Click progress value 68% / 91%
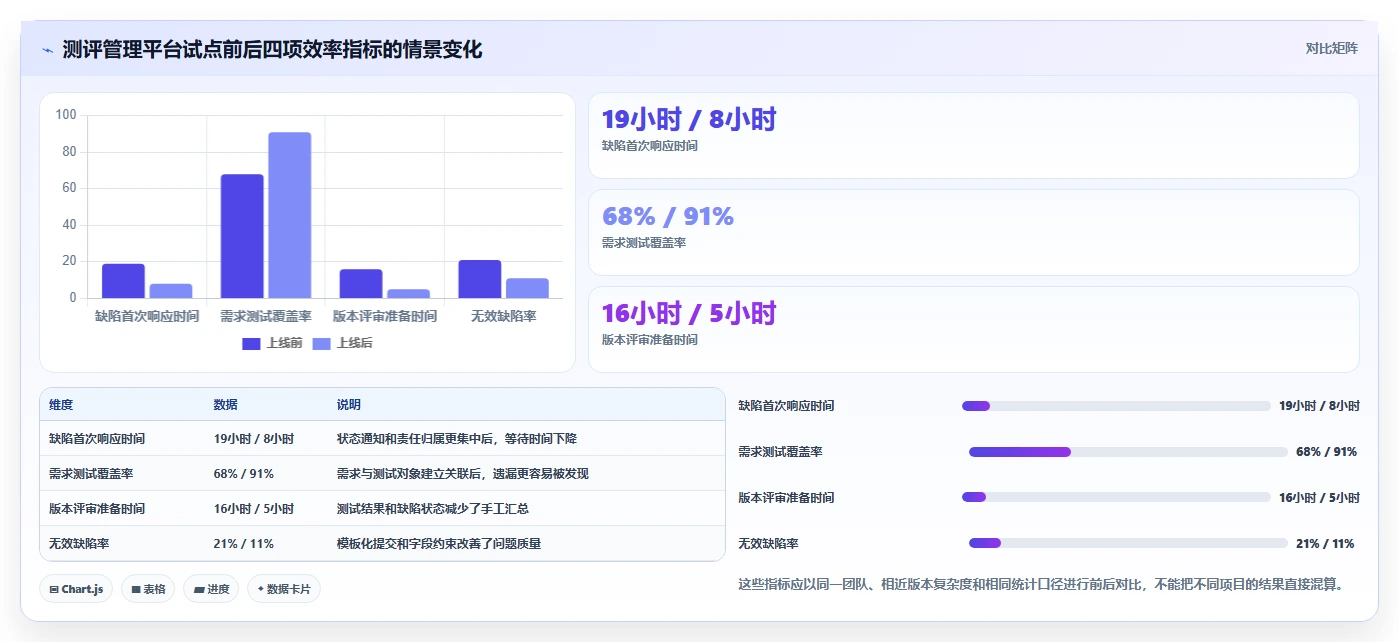The height and width of the screenshot is (642, 1399). point(1327,452)
